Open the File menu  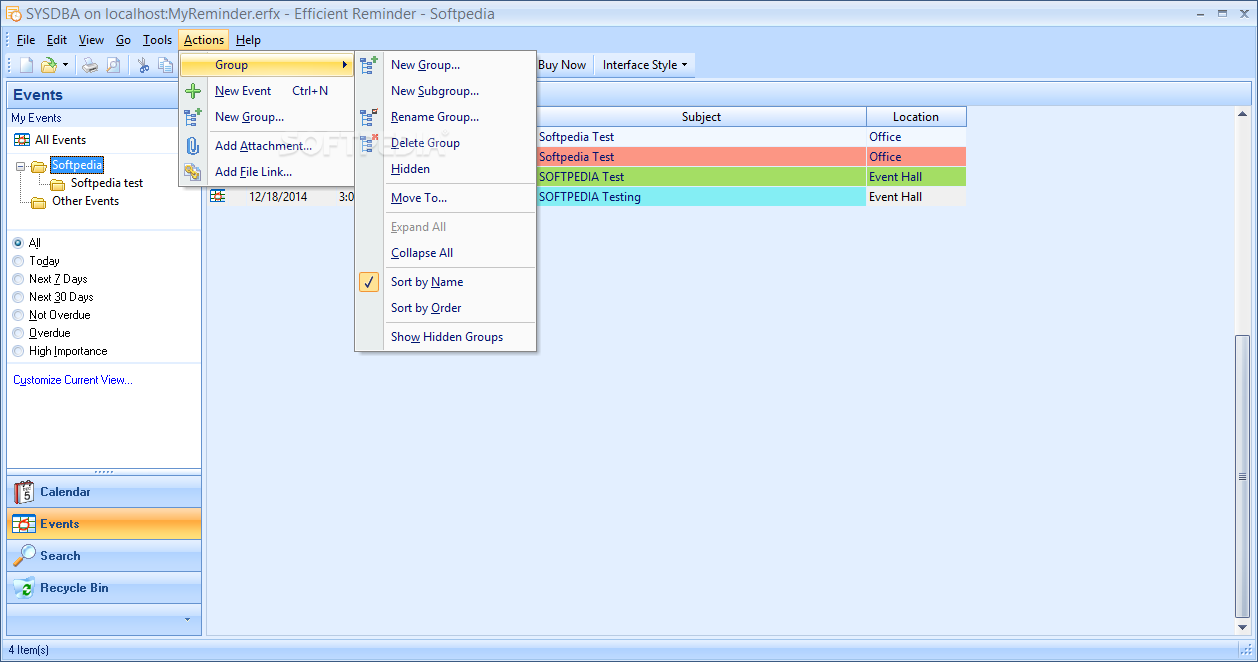(x=26, y=40)
